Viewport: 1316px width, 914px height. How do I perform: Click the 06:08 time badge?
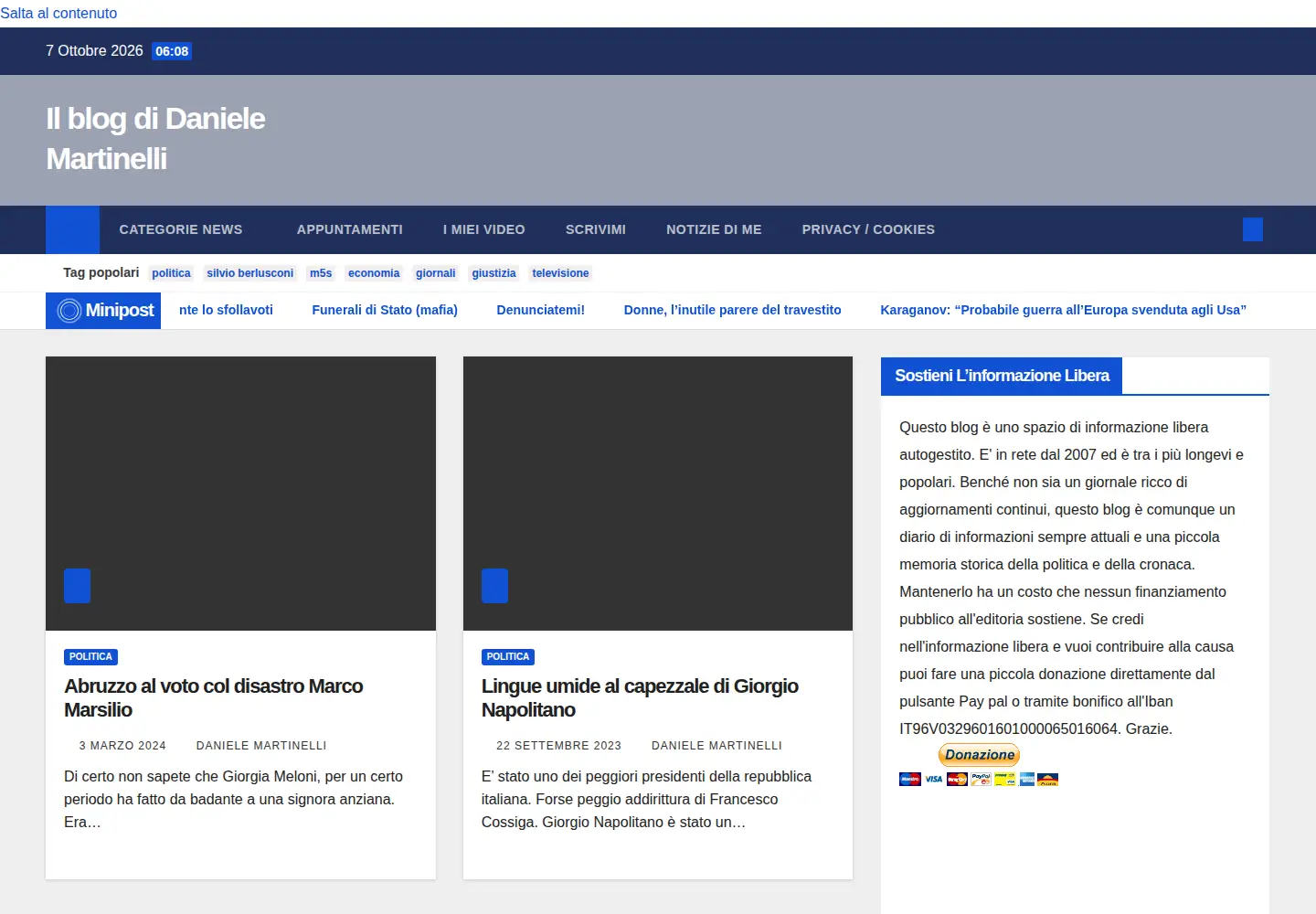point(172,51)
